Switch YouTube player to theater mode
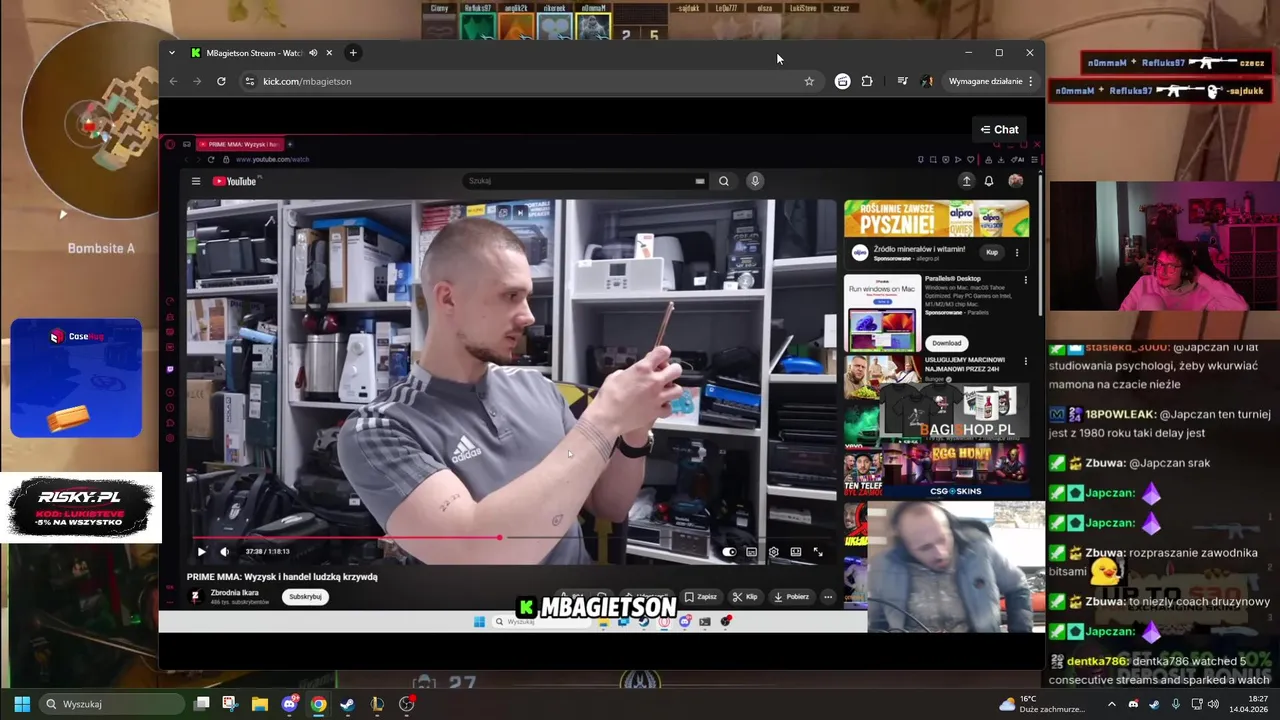The width and height of the screenshot is (1280, 720). (x=796, y=552)
